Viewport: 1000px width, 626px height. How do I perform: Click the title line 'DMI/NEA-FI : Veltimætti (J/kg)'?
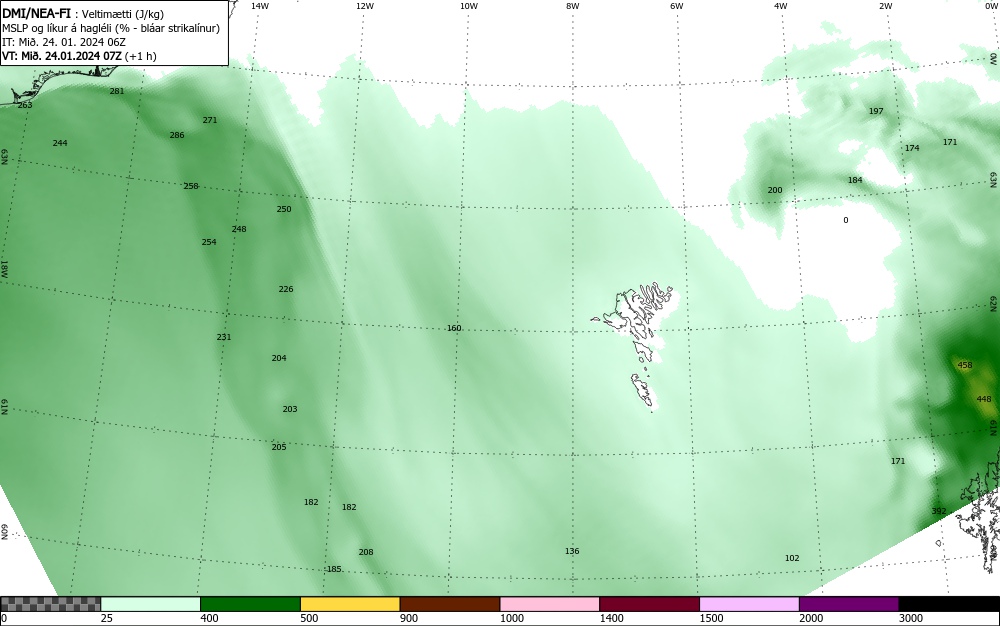83,13
